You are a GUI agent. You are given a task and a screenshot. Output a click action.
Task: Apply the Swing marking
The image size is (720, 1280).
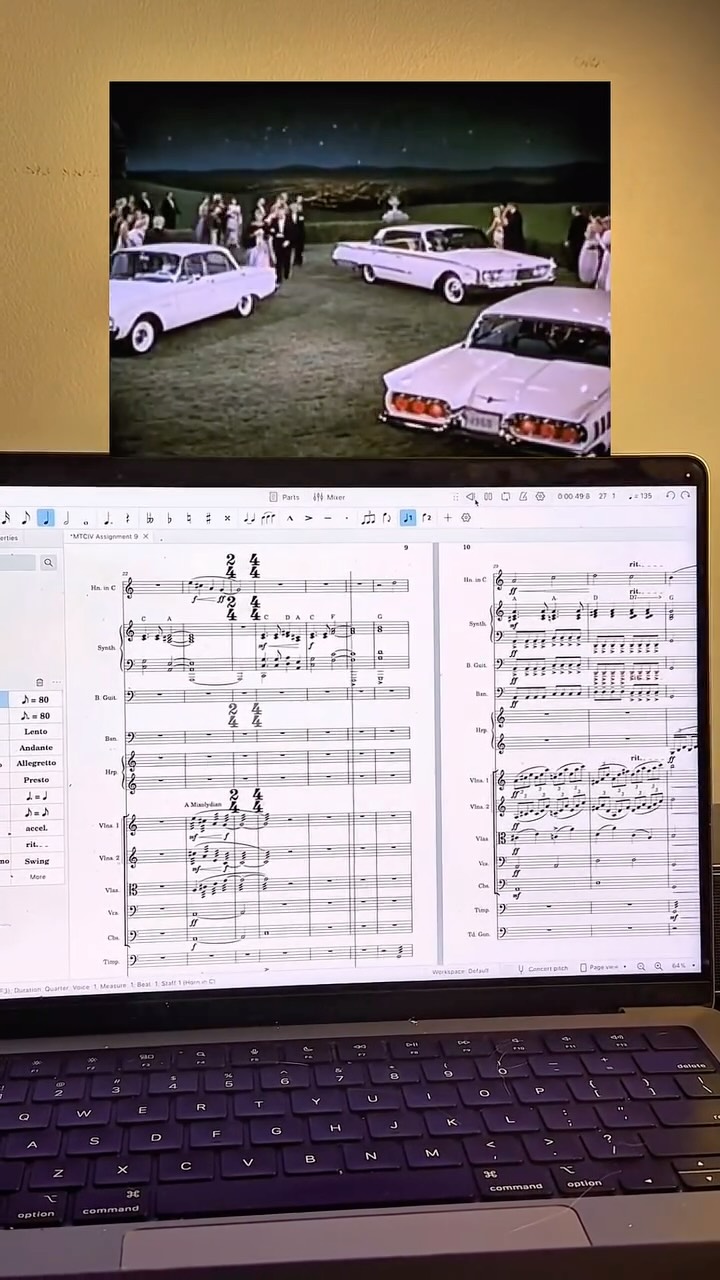(x=36, y=861)
